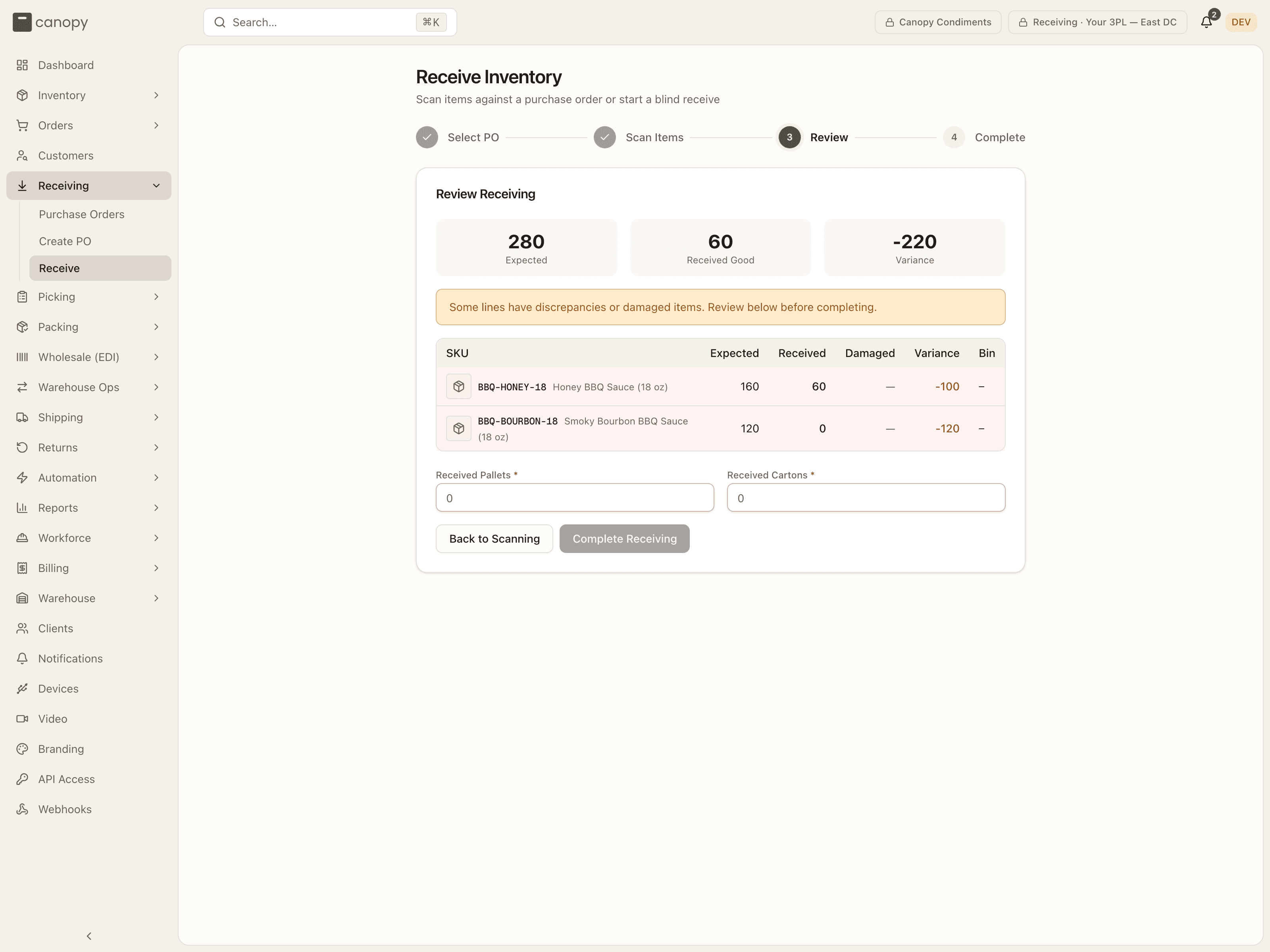The width and height of the screenshot is (1270, 952).
Task: Select the Receive submenu item
Action: point(100,268)
